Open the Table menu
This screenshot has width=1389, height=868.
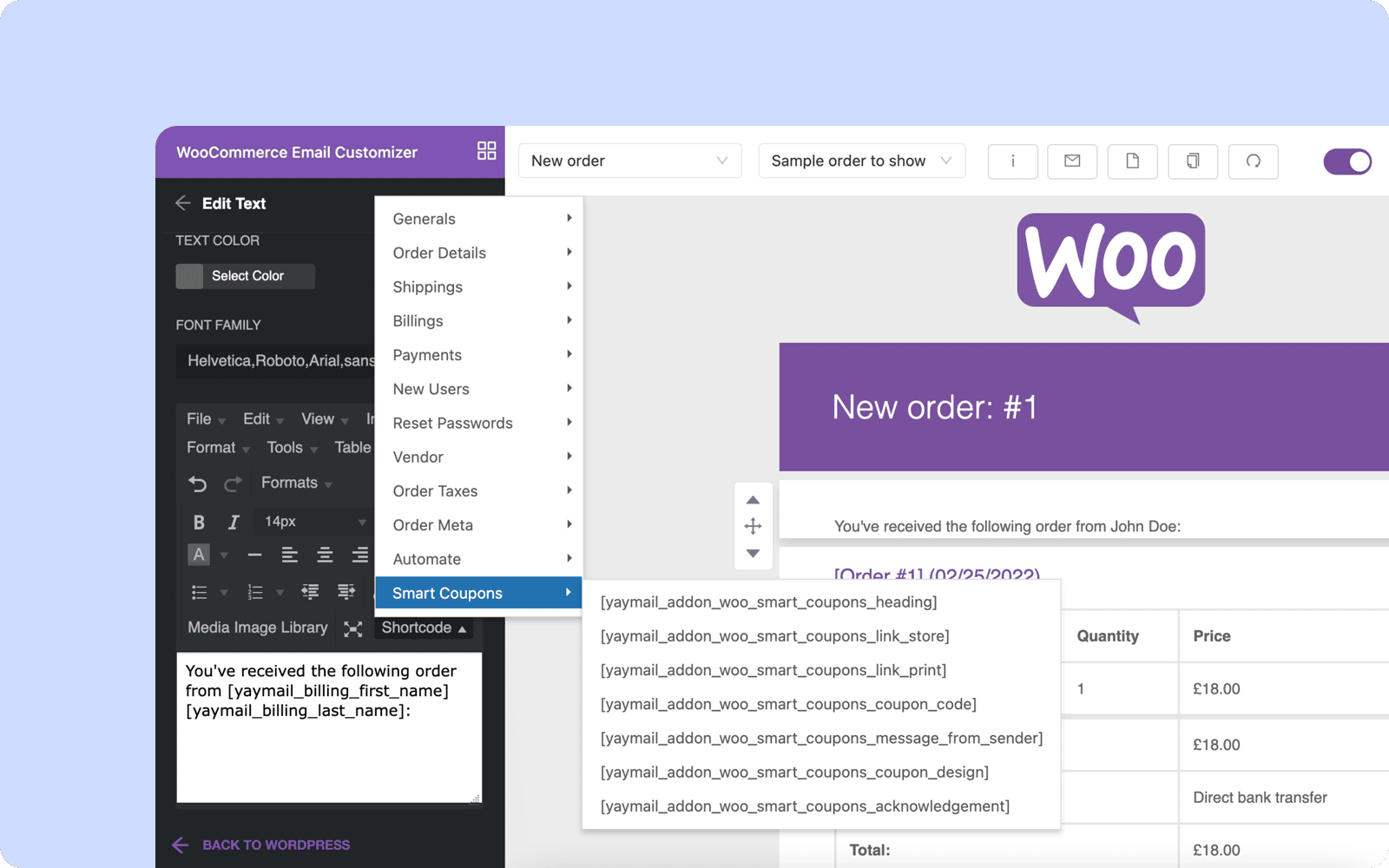352,448
